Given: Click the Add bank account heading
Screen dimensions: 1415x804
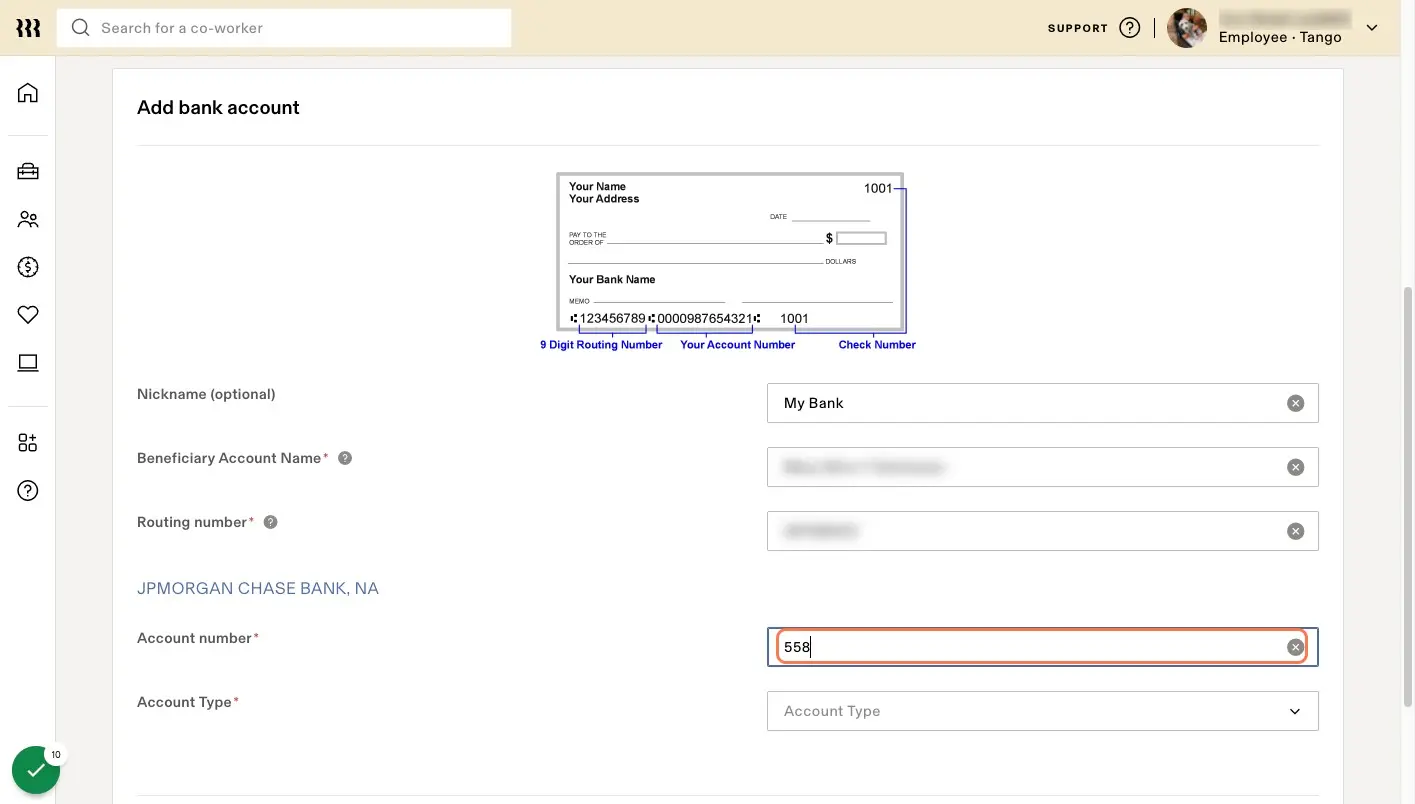Looking at the screenshot, I should (x=218, y=107).
